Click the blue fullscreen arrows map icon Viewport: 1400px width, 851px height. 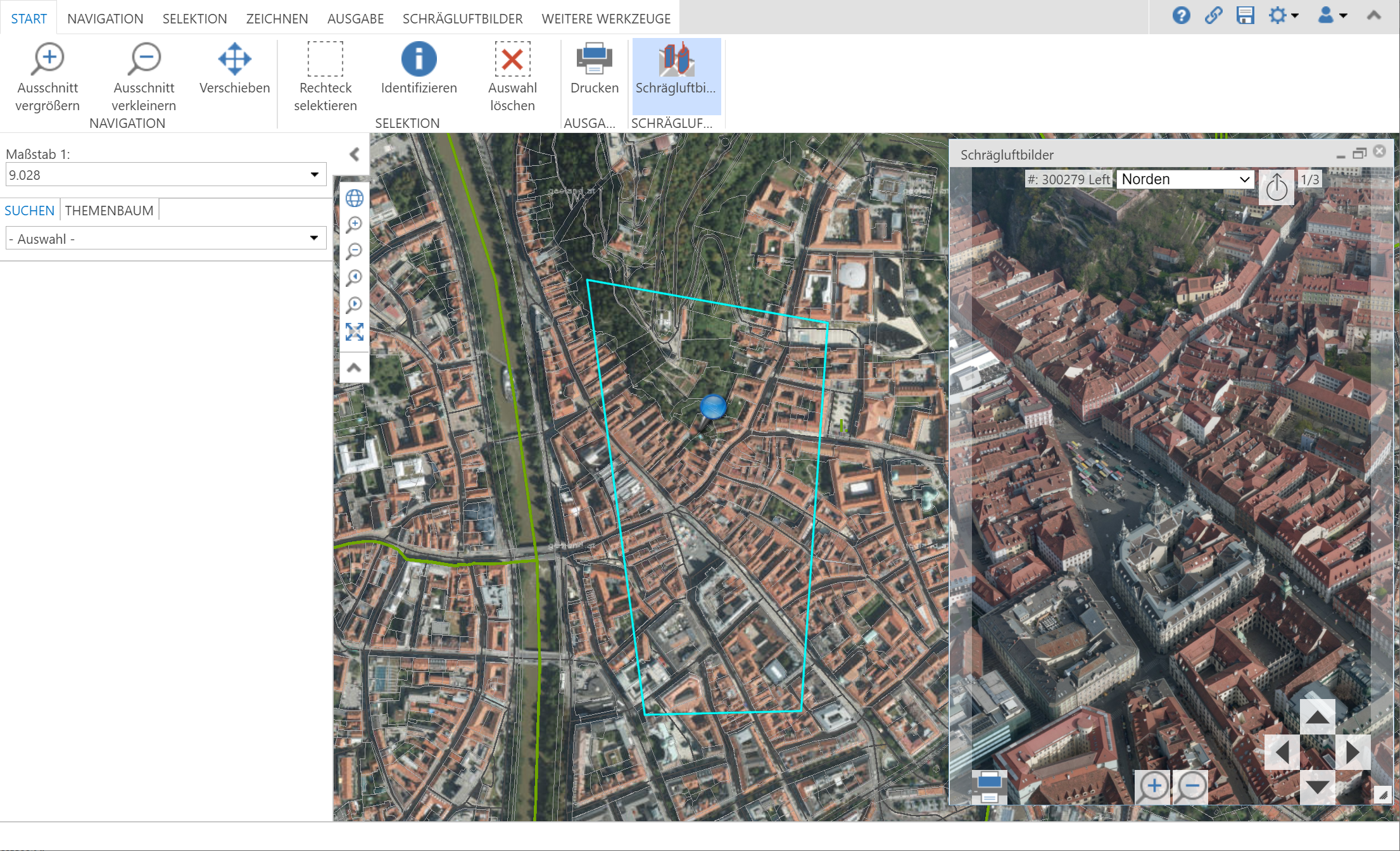pyautogui.click(x=354, y=332)
